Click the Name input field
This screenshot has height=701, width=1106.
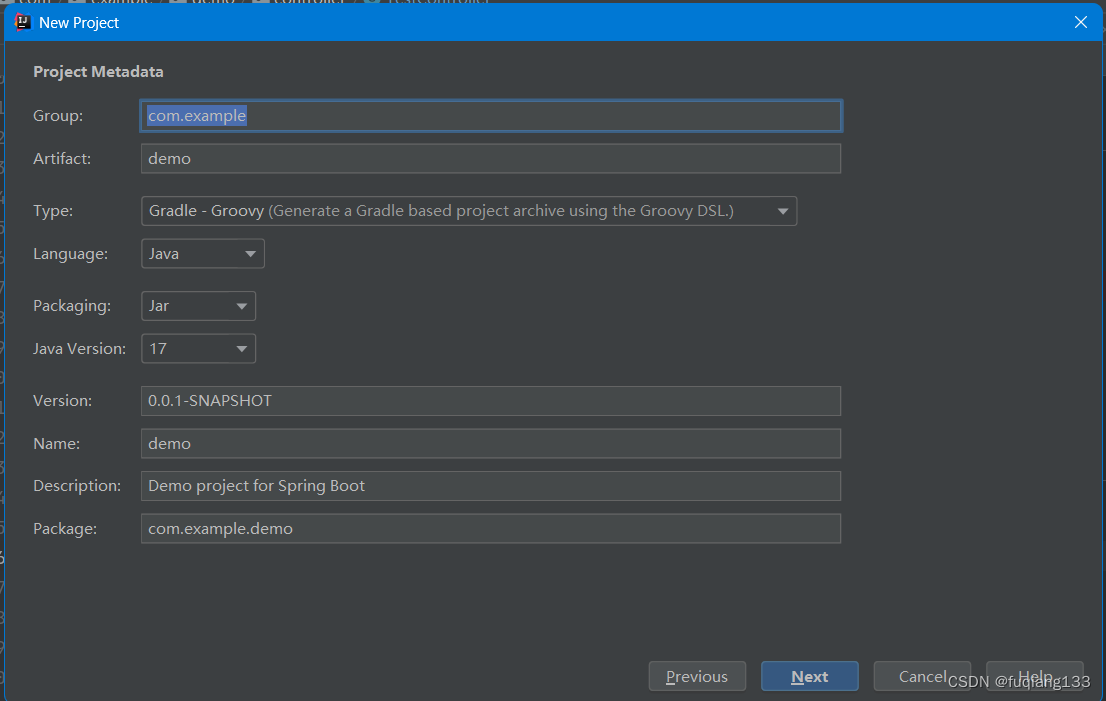point(491,444)
